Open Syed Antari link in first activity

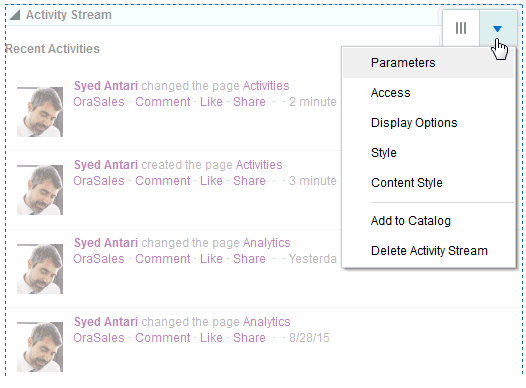[106, 86]
